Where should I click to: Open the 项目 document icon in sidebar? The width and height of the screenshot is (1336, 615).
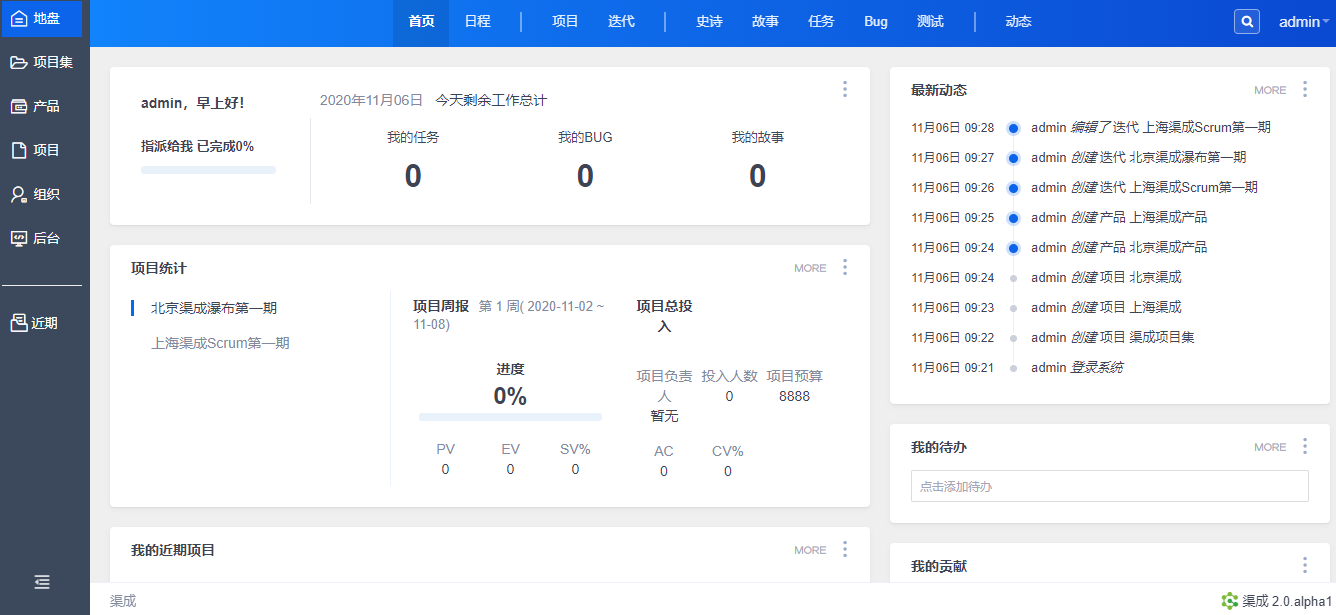click(x=19, y=150)
